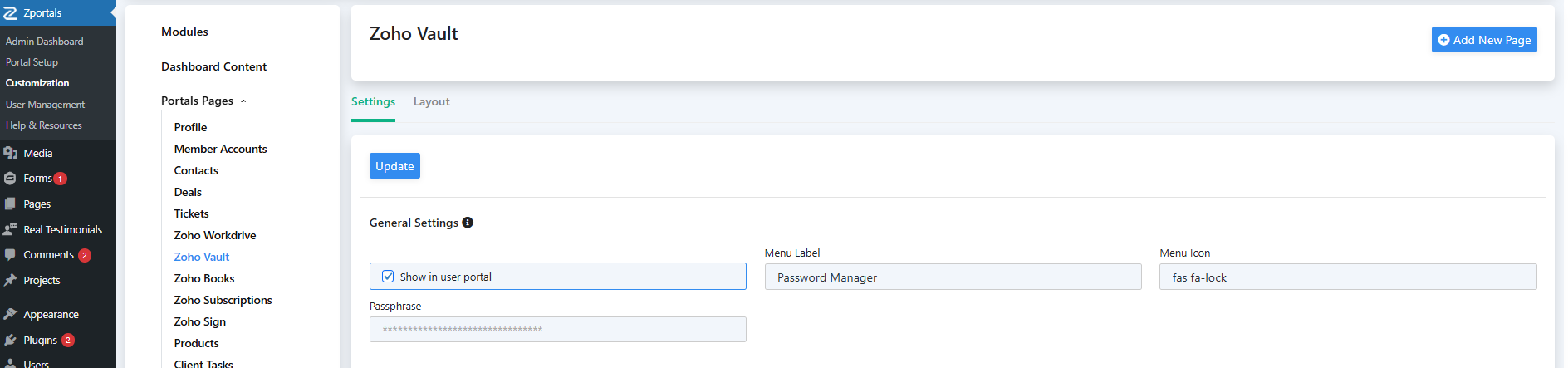Image resolution: width=1568 pixels, height=368 pixels.
Task: Click the Pages sidebar icon
Action: [10, 204]
